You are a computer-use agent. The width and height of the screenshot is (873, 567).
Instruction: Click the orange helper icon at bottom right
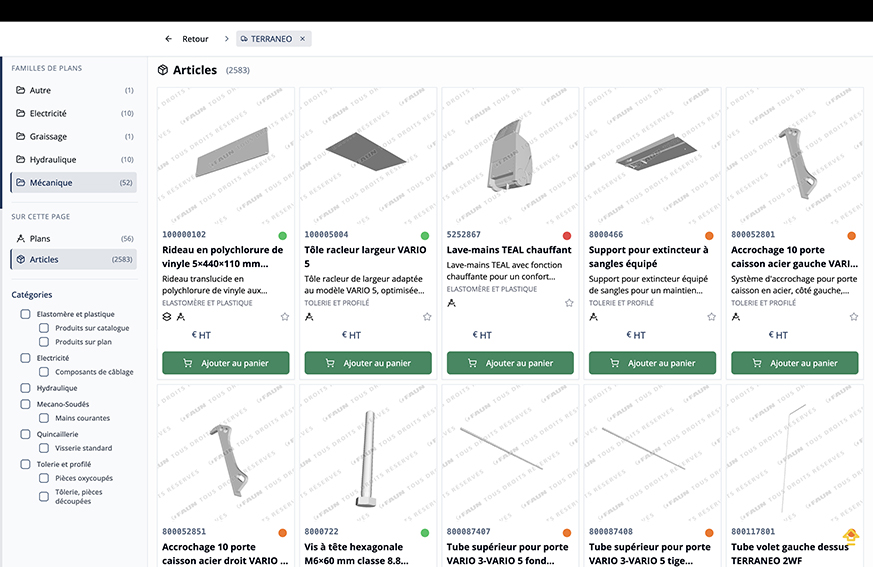(851, 537)
